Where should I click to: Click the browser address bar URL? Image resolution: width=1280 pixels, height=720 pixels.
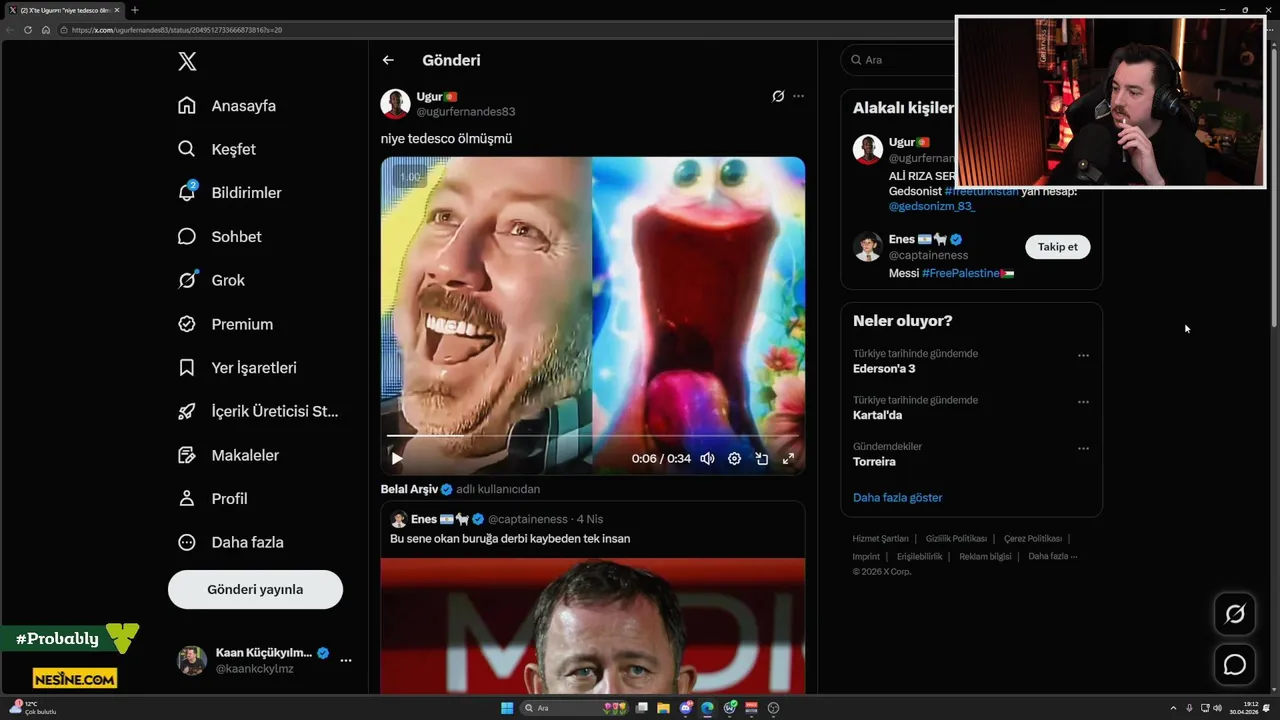point(177,30)
